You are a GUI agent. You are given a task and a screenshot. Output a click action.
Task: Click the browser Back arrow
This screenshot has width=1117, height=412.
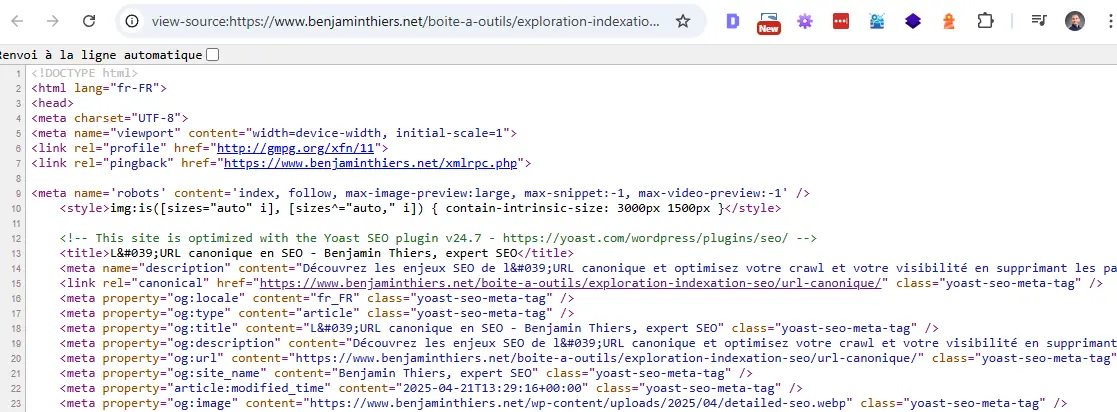click(17, 21)
